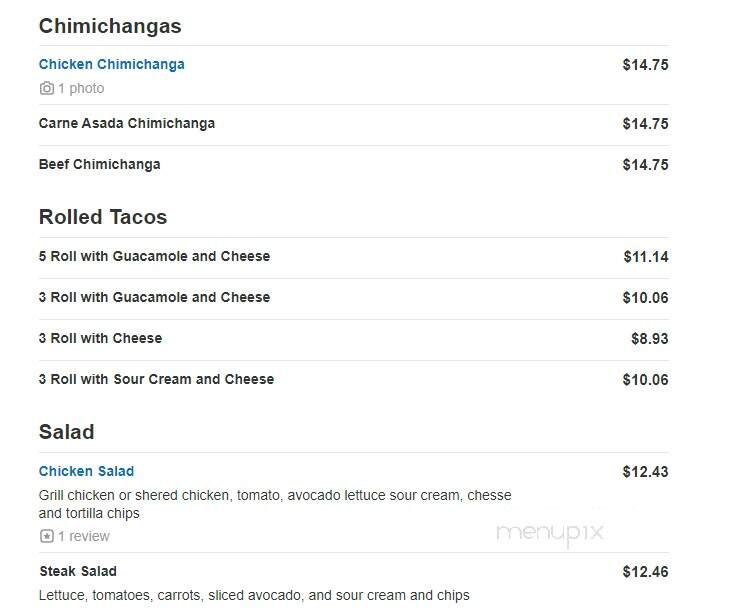Choose 3 Roll with Guacamole and Cheese
This screenshot has height=615, width=729.
(x=154, y=297)
